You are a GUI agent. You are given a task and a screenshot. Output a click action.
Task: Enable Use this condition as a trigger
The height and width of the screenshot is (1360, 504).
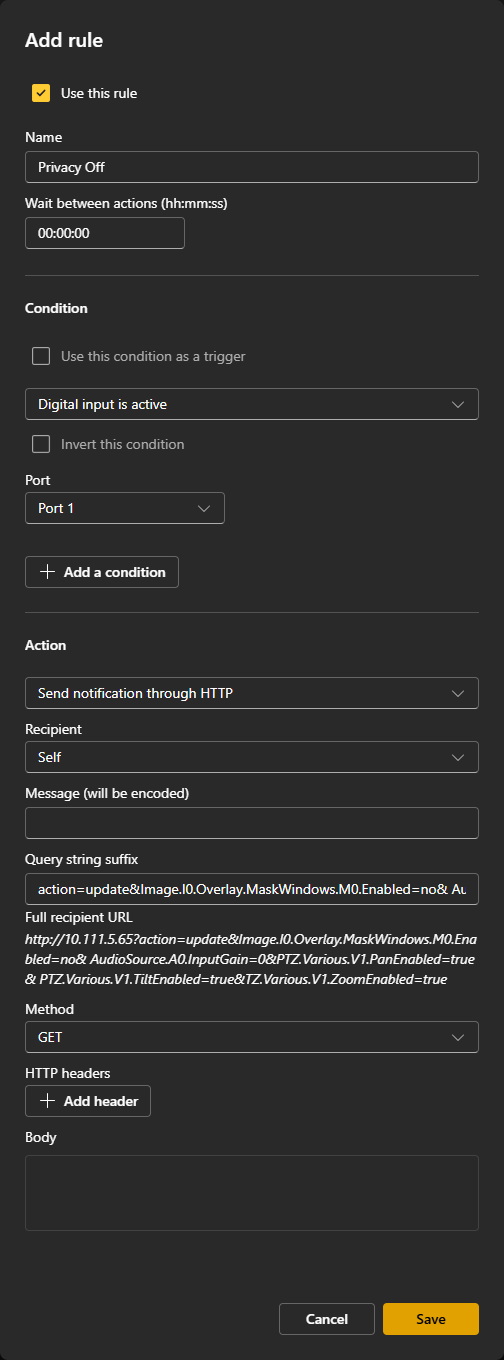[41, 356]
